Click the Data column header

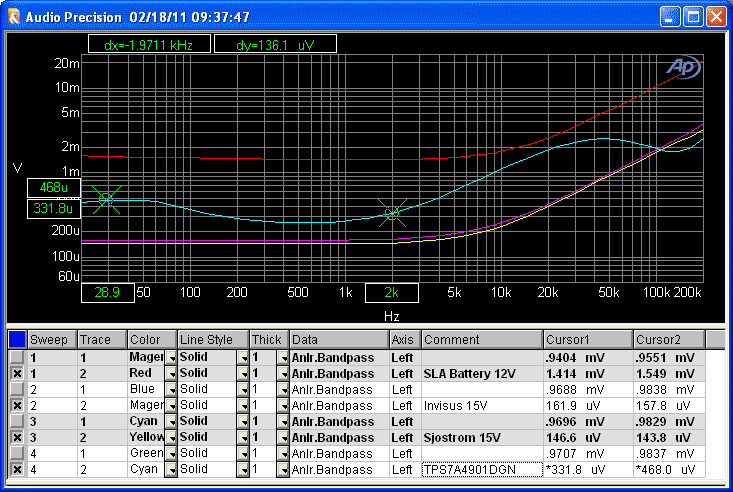(339, 340)
